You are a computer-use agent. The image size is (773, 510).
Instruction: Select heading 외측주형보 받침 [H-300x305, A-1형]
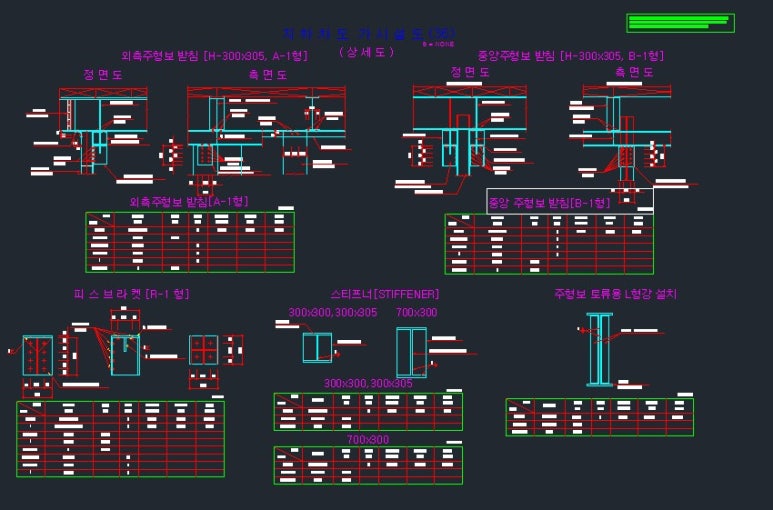click(x=214, y=56)
